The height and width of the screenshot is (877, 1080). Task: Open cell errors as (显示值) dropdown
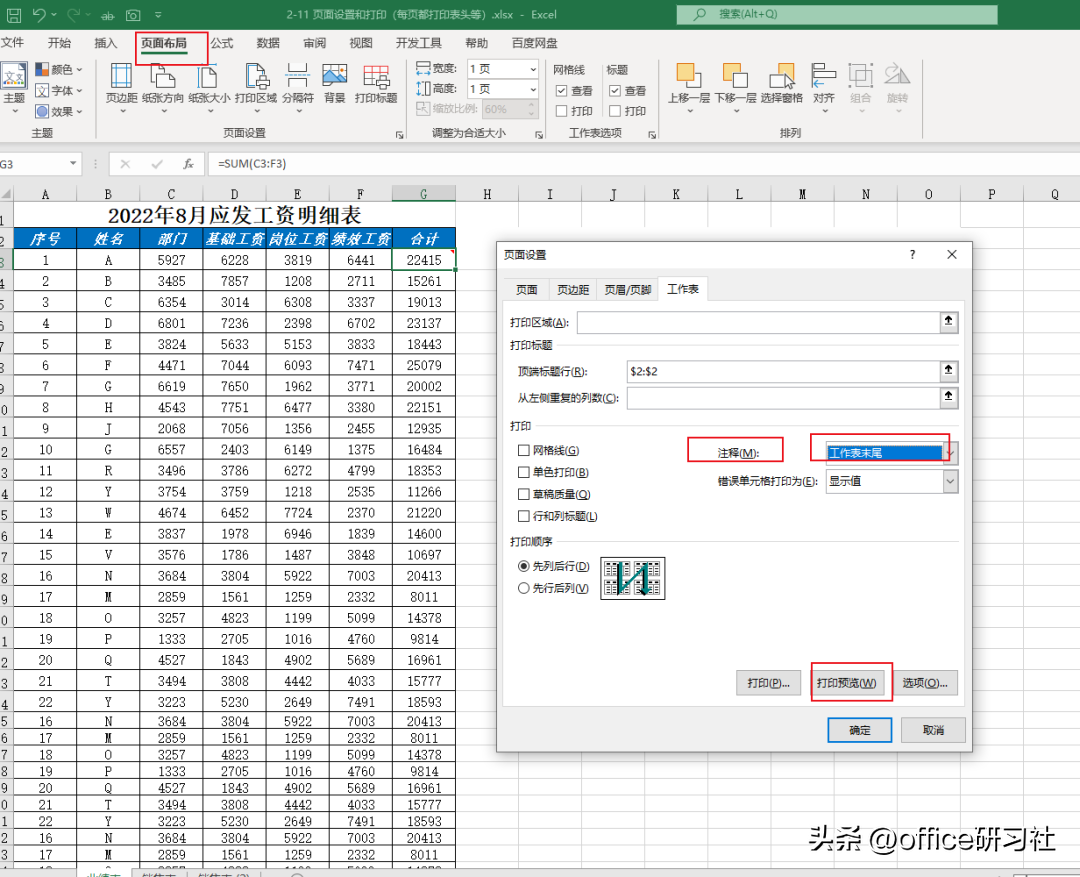click(951, 481)
